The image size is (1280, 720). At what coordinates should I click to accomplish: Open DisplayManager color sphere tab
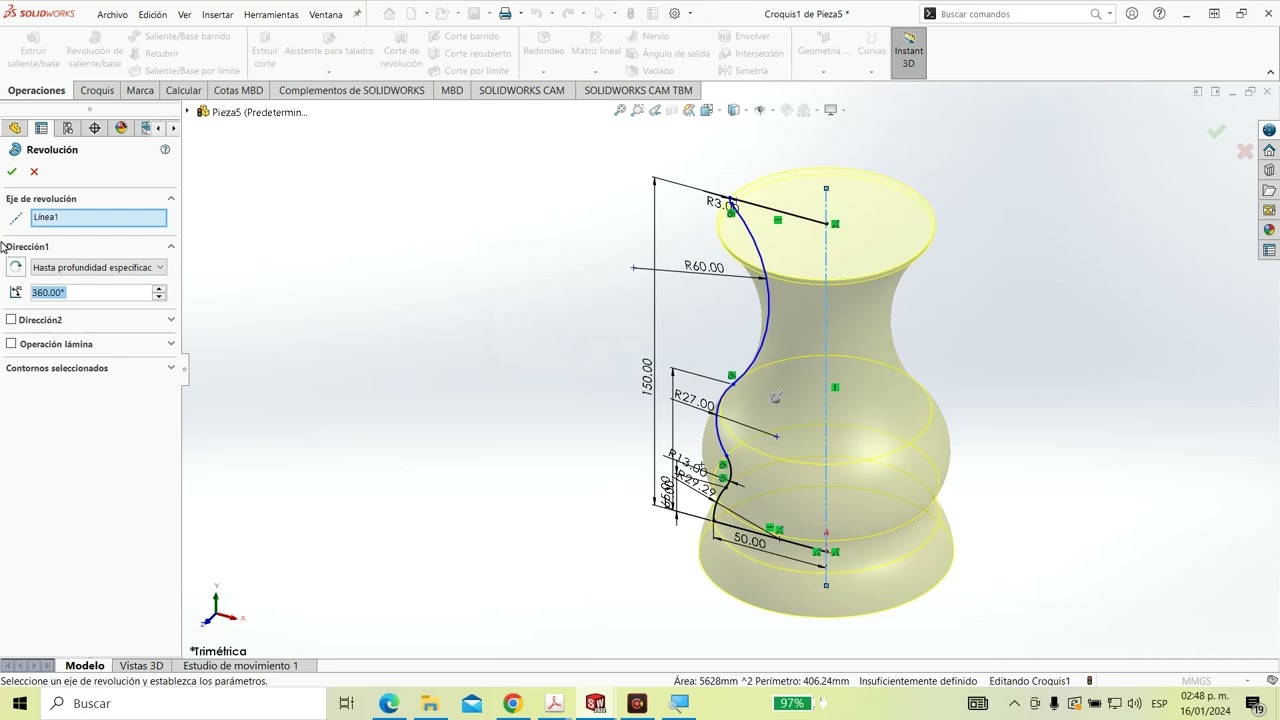pos(121,128)
